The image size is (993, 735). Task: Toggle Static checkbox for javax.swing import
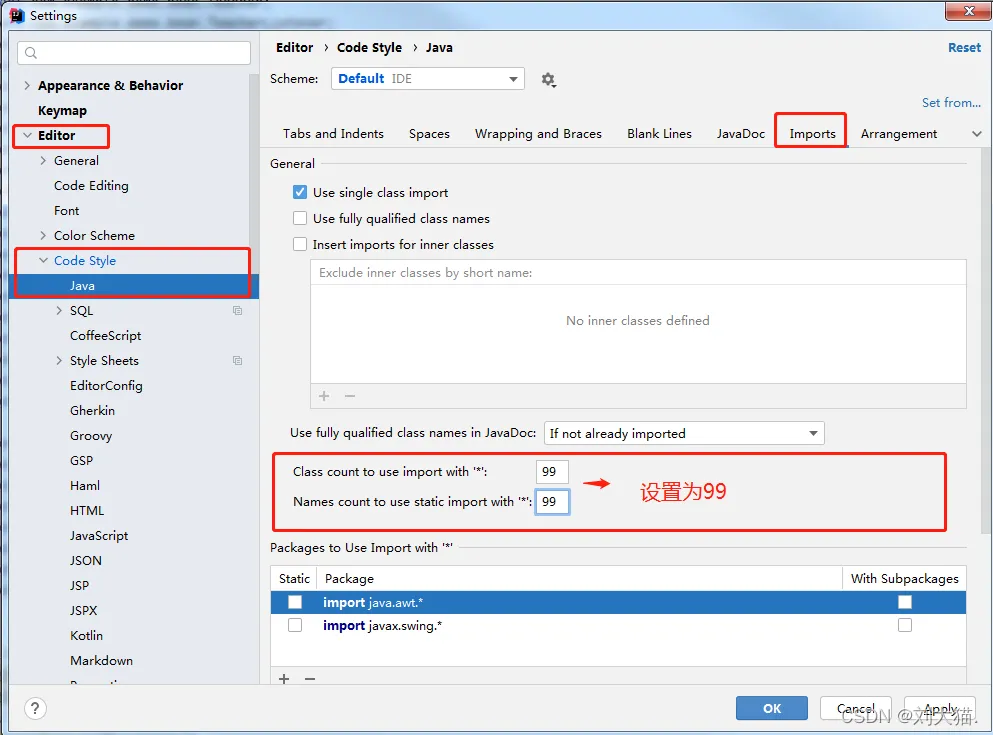(295, 625)
